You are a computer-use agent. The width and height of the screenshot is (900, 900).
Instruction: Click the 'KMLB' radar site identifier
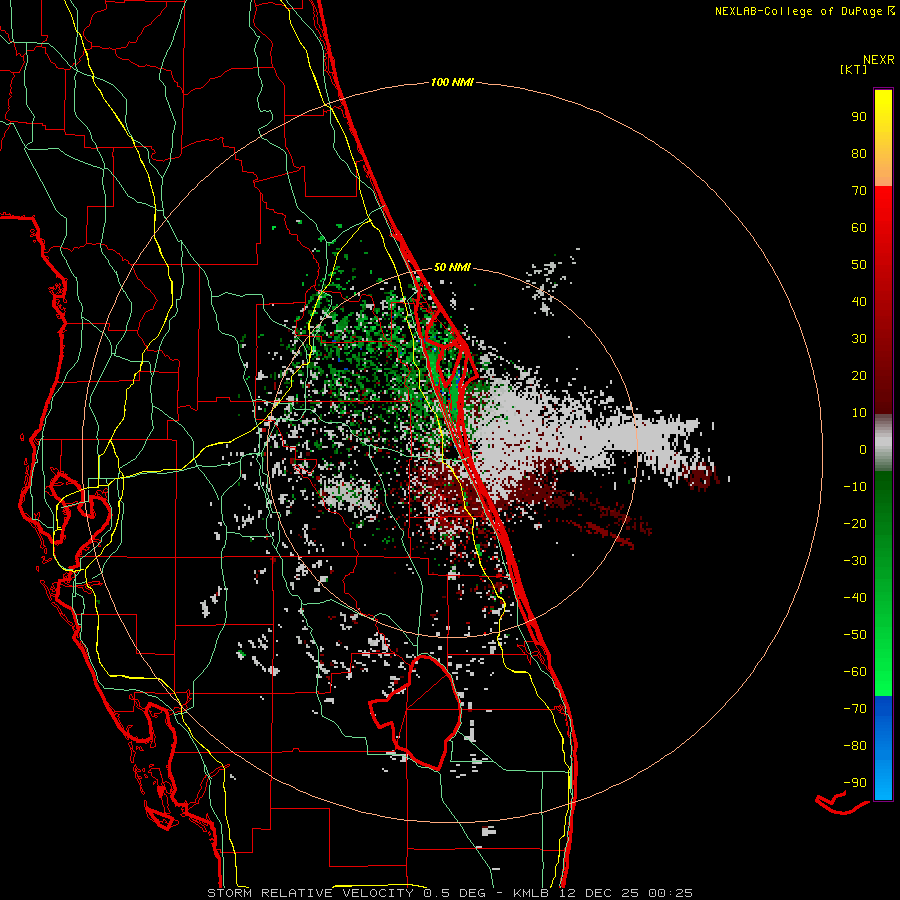[x=531, y=893]
